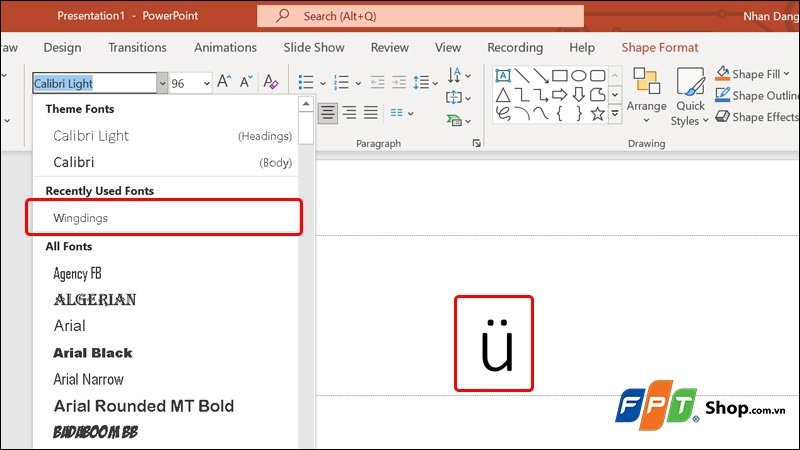Select the Down Arrow block shape
The image size is (800, 450).
[x=579, y=95]
